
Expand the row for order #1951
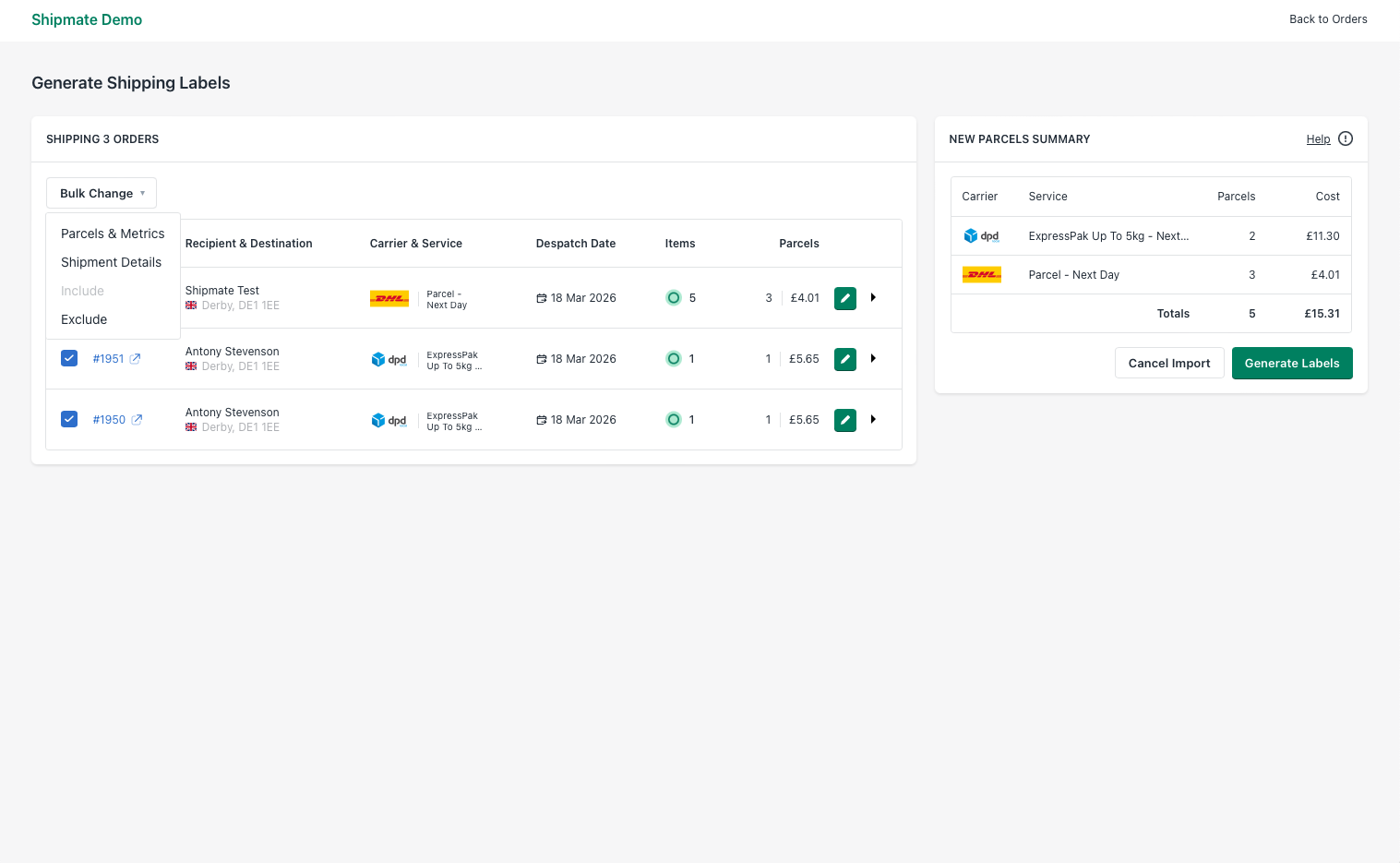873,358
